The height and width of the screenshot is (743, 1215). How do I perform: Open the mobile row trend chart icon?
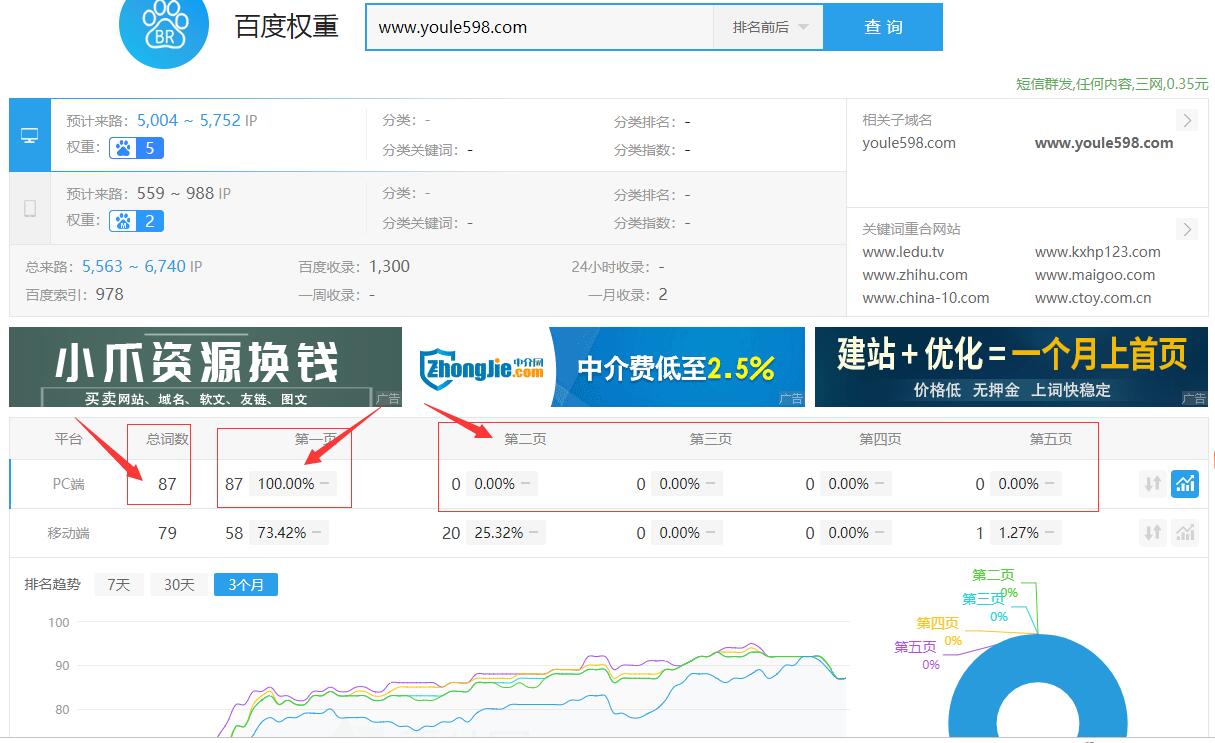point(1185,533)
